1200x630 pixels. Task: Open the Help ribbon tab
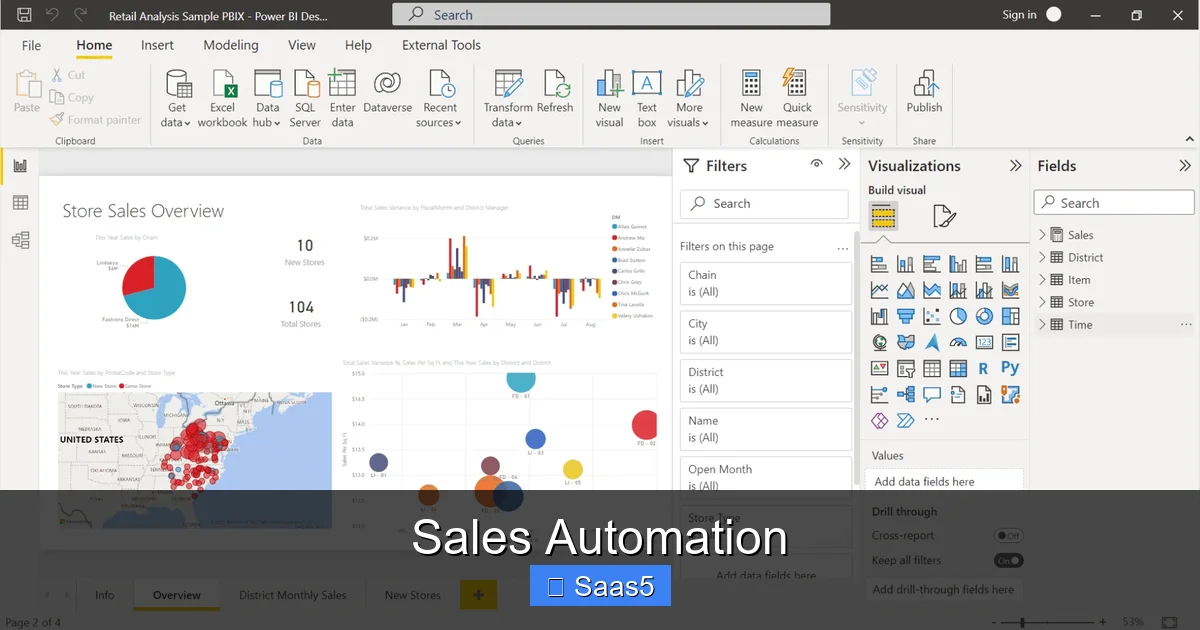[358, 45]
